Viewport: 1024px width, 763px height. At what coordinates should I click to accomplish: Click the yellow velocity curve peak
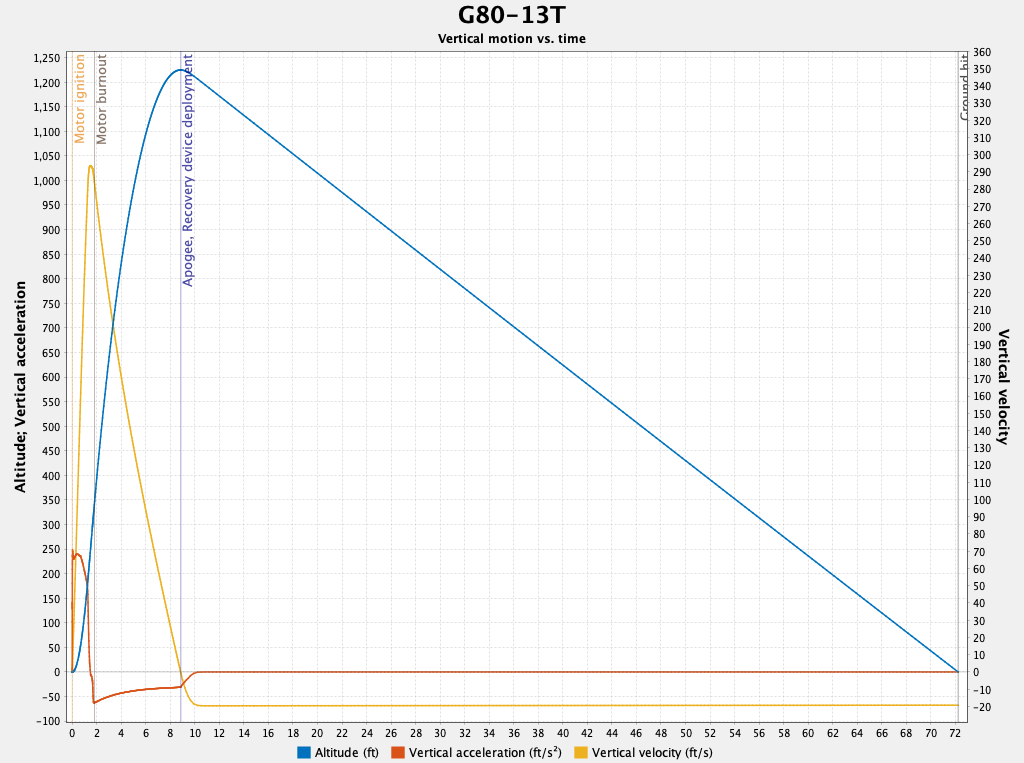click(89, 168)
